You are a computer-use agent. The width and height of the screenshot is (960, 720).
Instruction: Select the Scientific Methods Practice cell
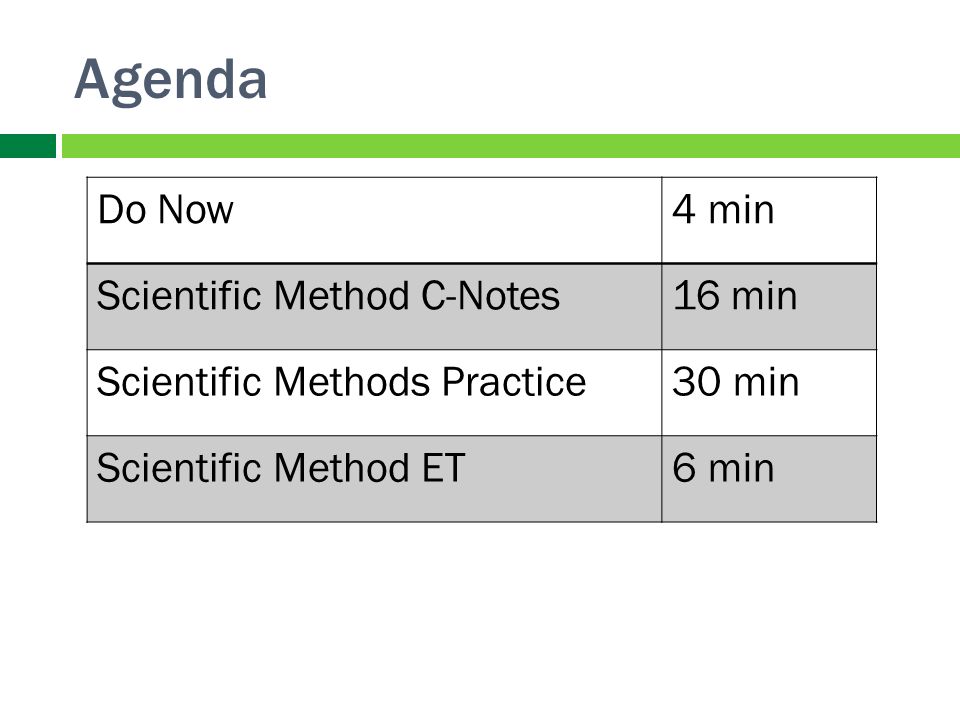(374, 393)
